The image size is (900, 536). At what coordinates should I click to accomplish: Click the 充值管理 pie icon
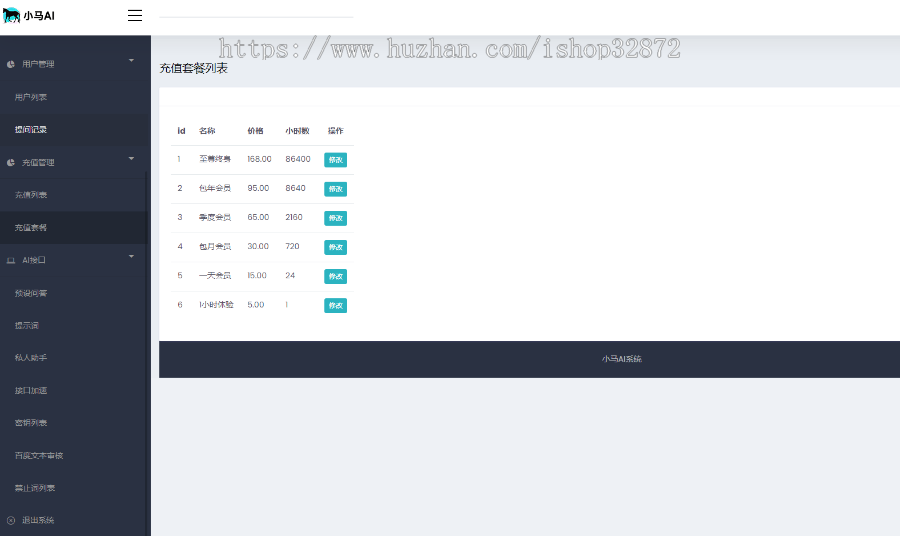click(x=11, y=162)
